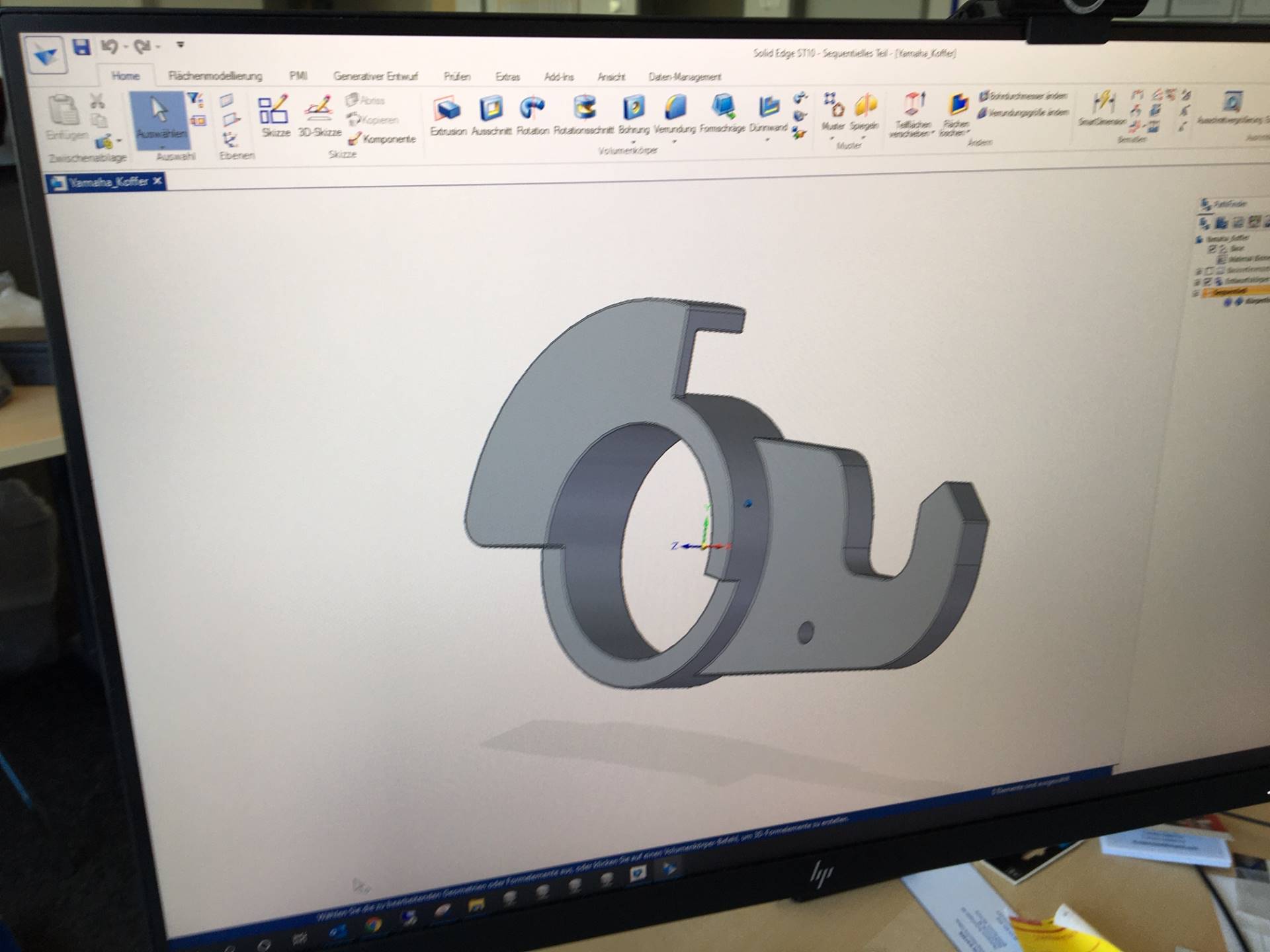1270x952 pixels.
Task: Select the SmartDimension tool
Action: tap(1102, 103)
